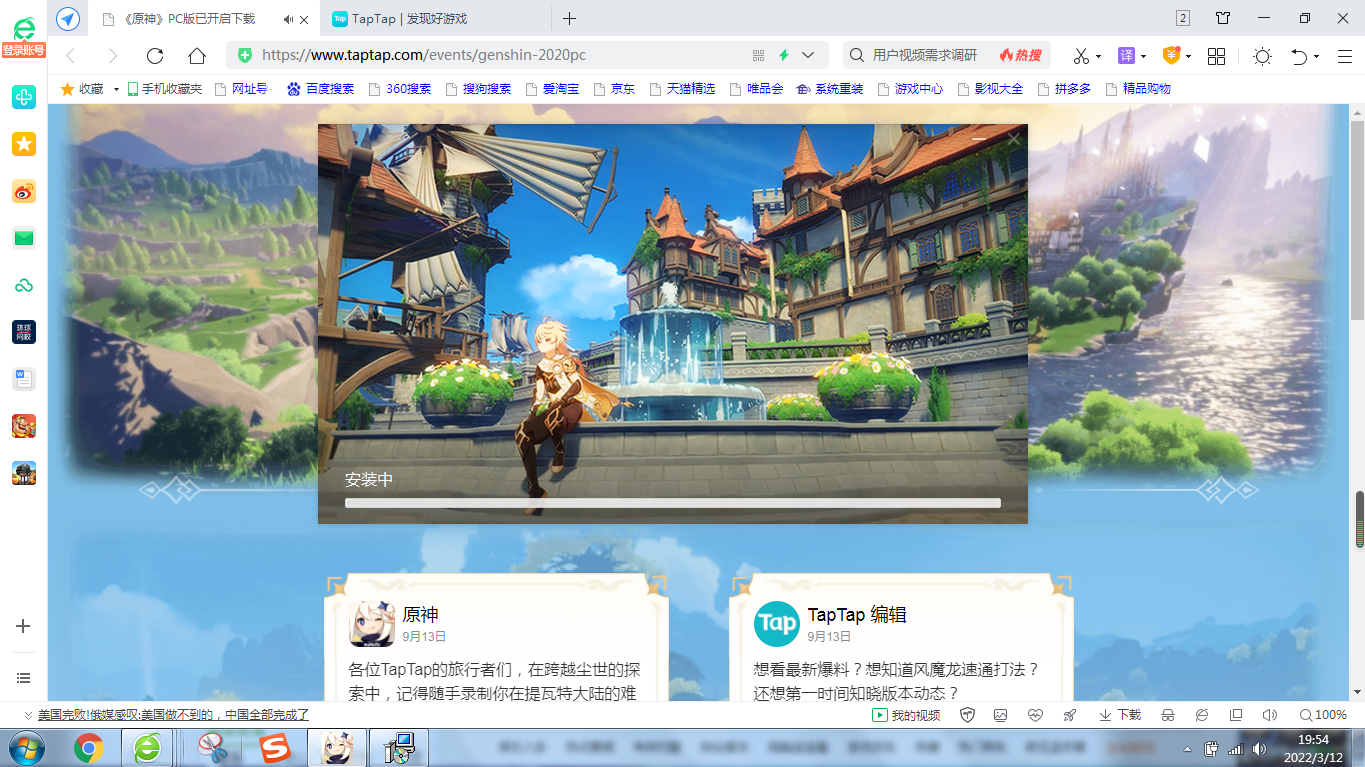Mute the audio on the 原神 tab

[x=288, y=18]
